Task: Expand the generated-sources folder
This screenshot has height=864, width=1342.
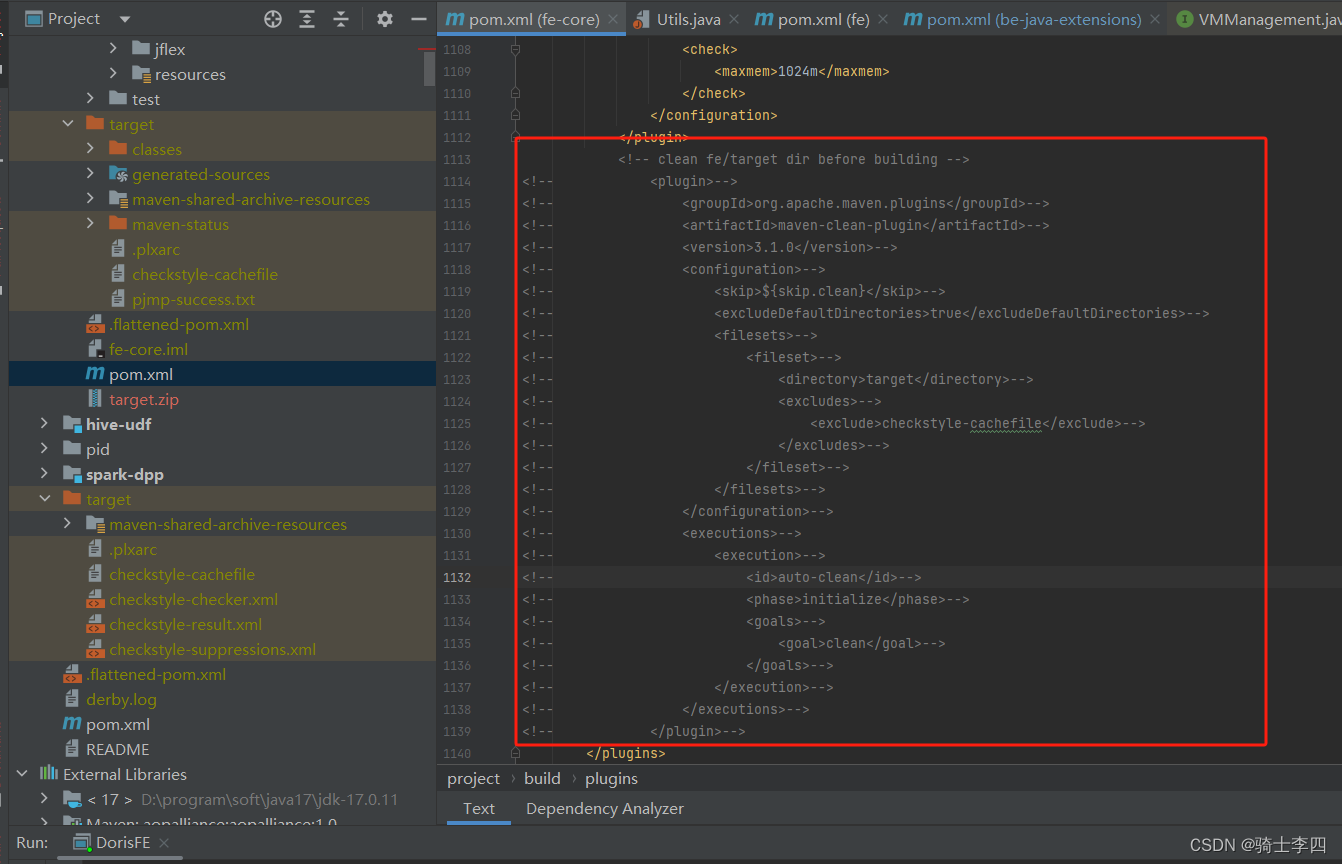Action: click(90, 174)
